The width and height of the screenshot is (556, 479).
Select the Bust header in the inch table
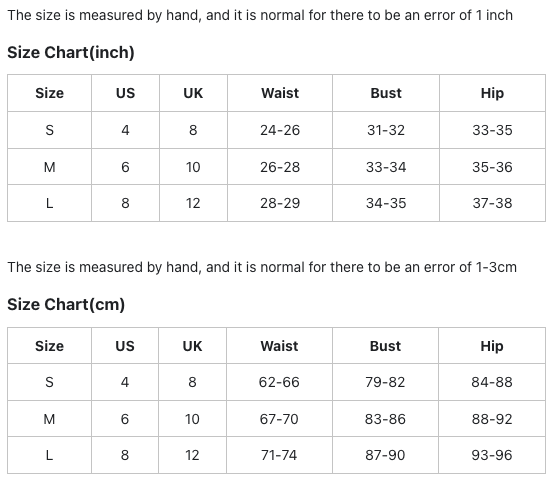coord(386,93)
